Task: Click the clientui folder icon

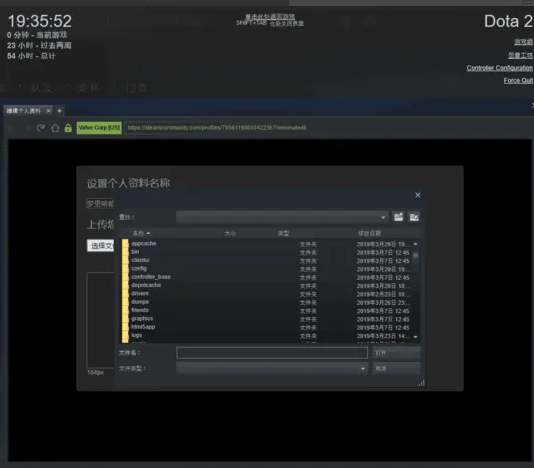Action: tap(125, 261)
